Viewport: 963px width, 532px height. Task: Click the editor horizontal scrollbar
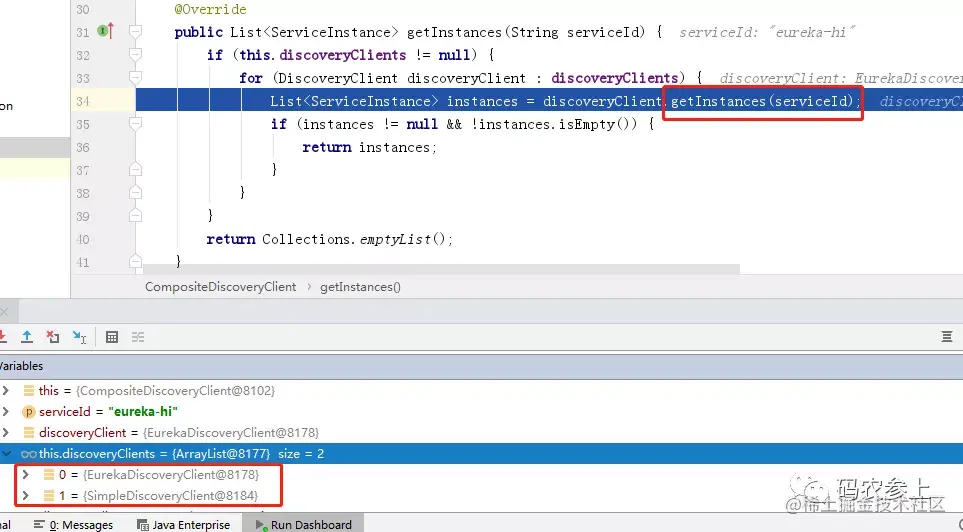click(441, 269)
